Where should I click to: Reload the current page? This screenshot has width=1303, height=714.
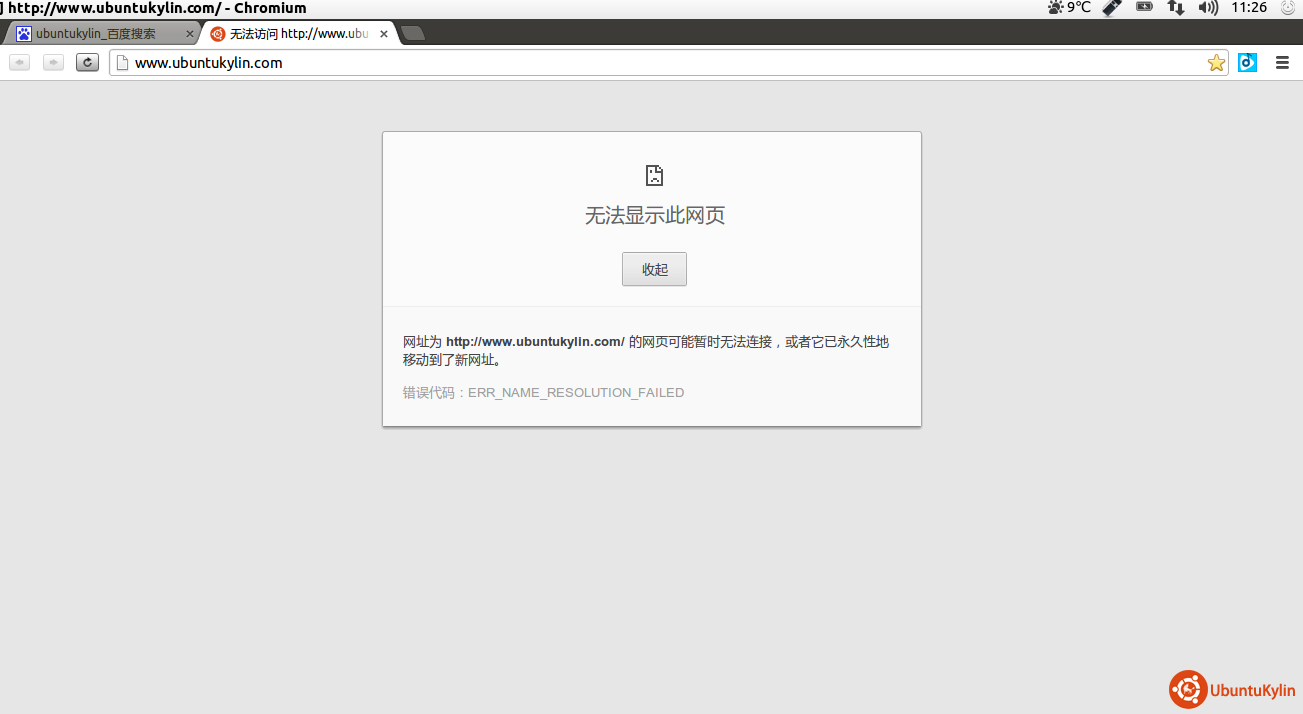coord(88,63)
